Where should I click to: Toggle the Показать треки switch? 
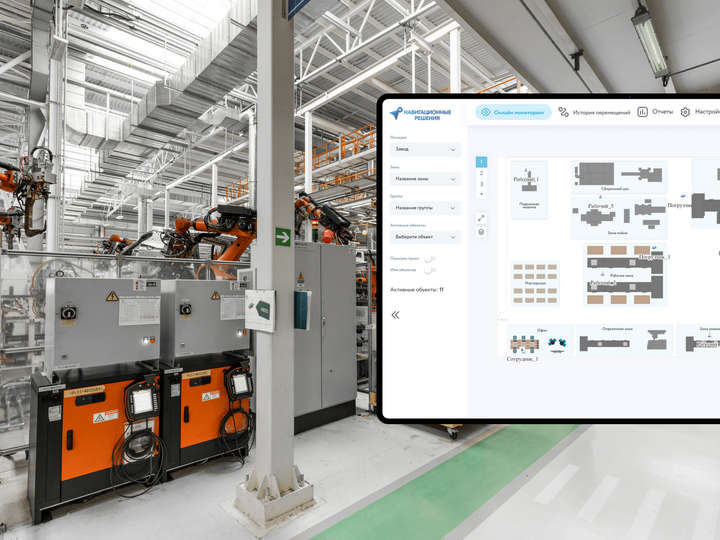tap(430, 259)
